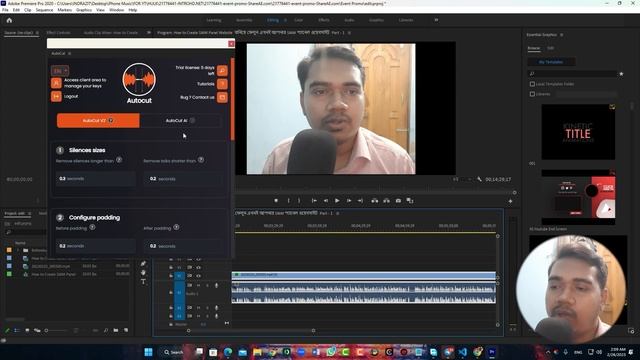Select the Type tool
The width and height of the screenshot is (640, 360).
coord(143,282)
